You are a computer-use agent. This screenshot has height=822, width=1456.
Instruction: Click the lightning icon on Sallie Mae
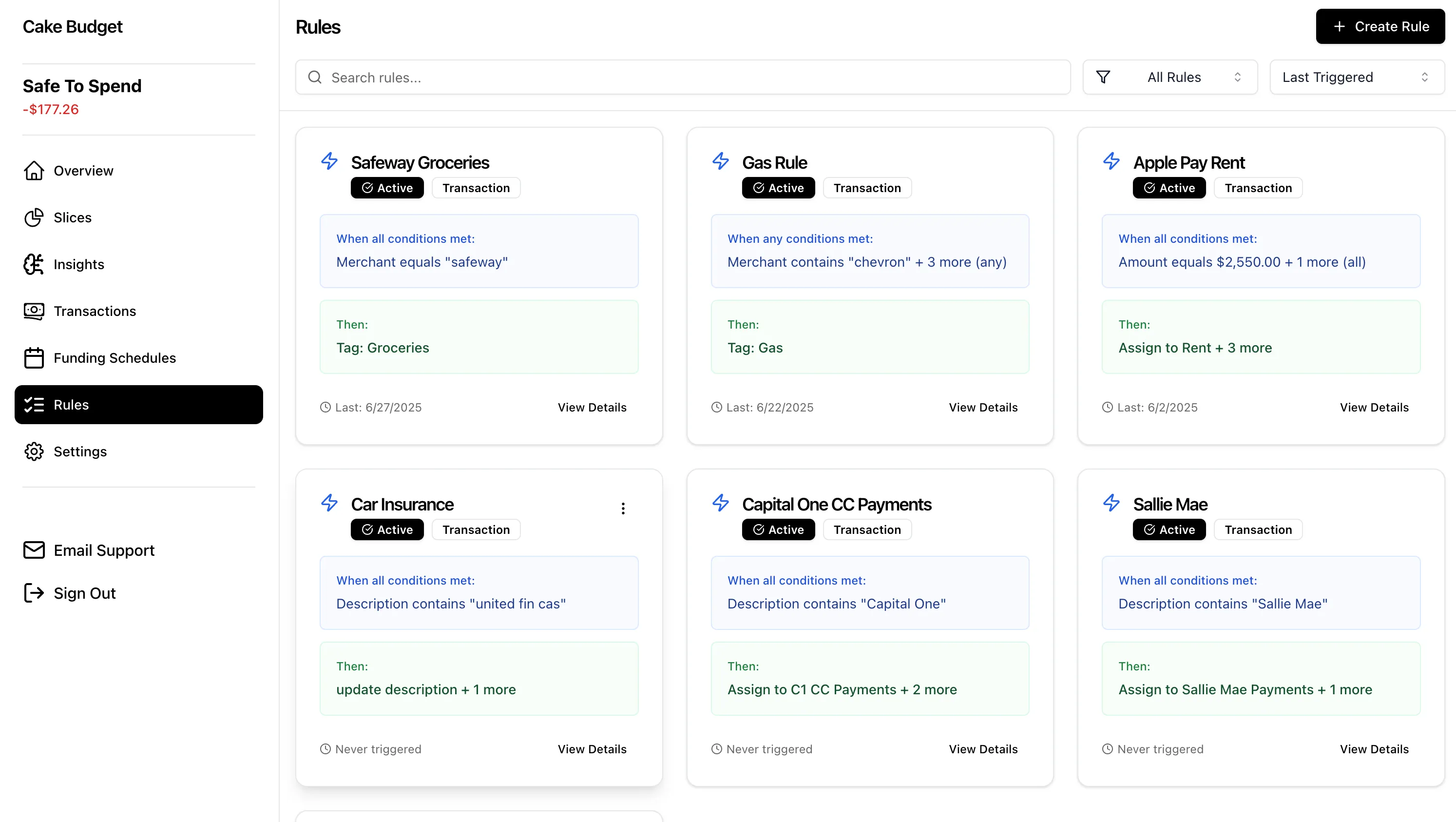click(1111, 503)
